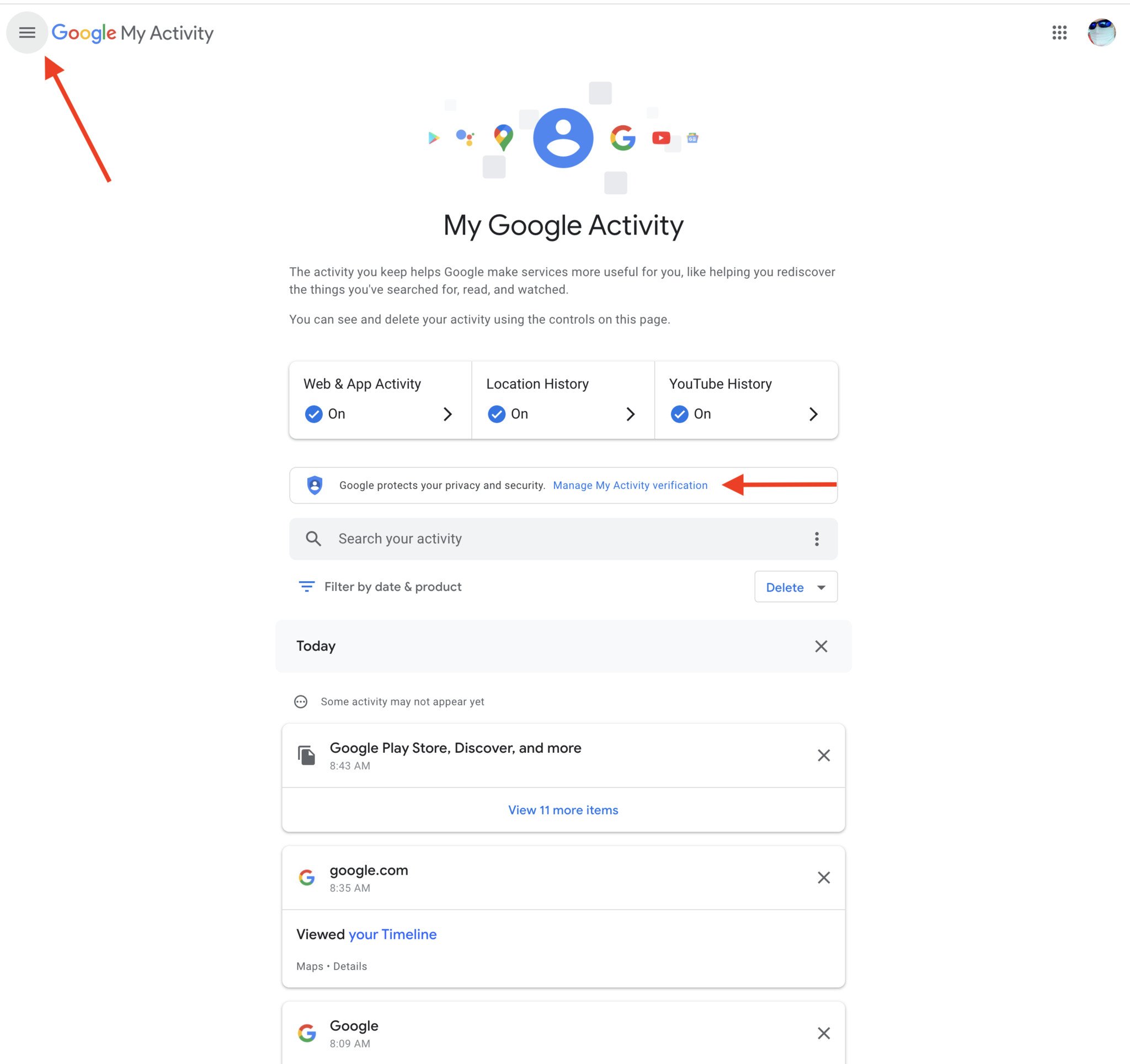
Task: Click View 11 more items
Action: (563, 810)
